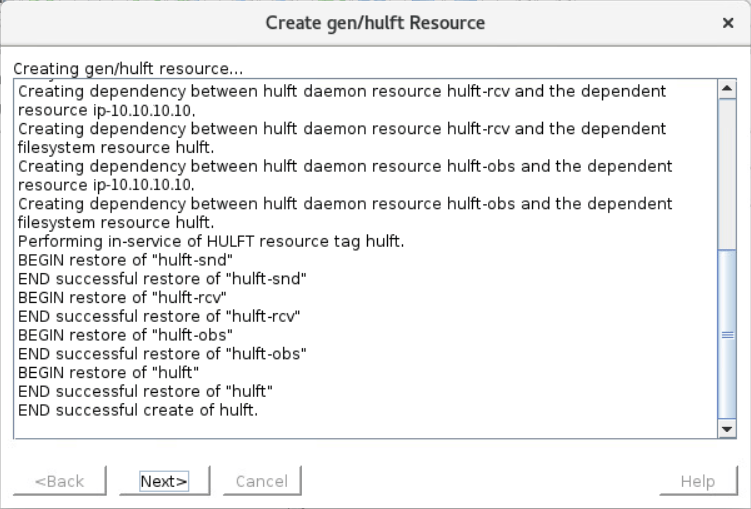751x509 pixels.
Task: Select the END successful restore of "hulft" line
Action: coord(145,391)
